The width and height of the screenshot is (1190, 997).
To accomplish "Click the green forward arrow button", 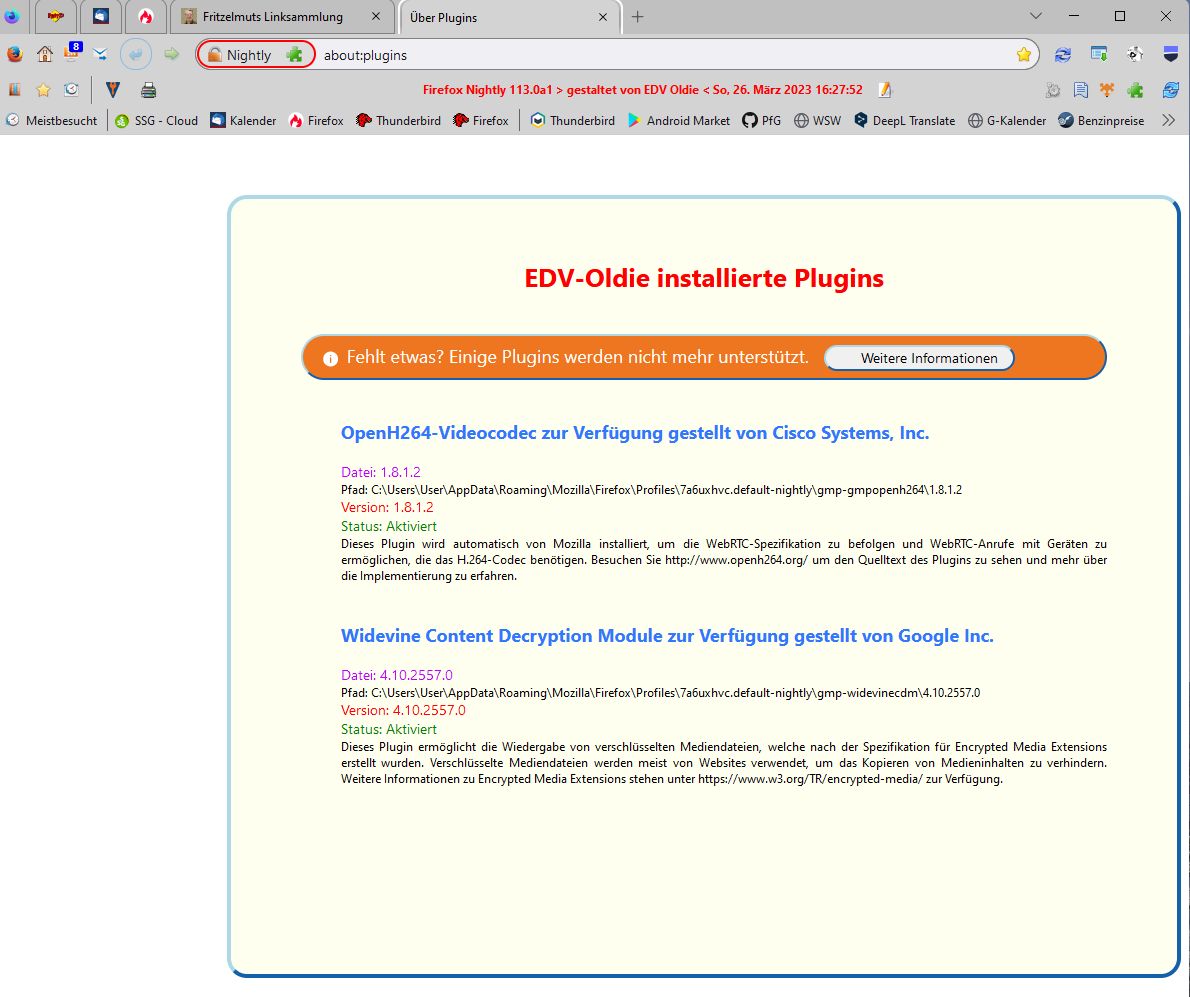I will 172,55.
